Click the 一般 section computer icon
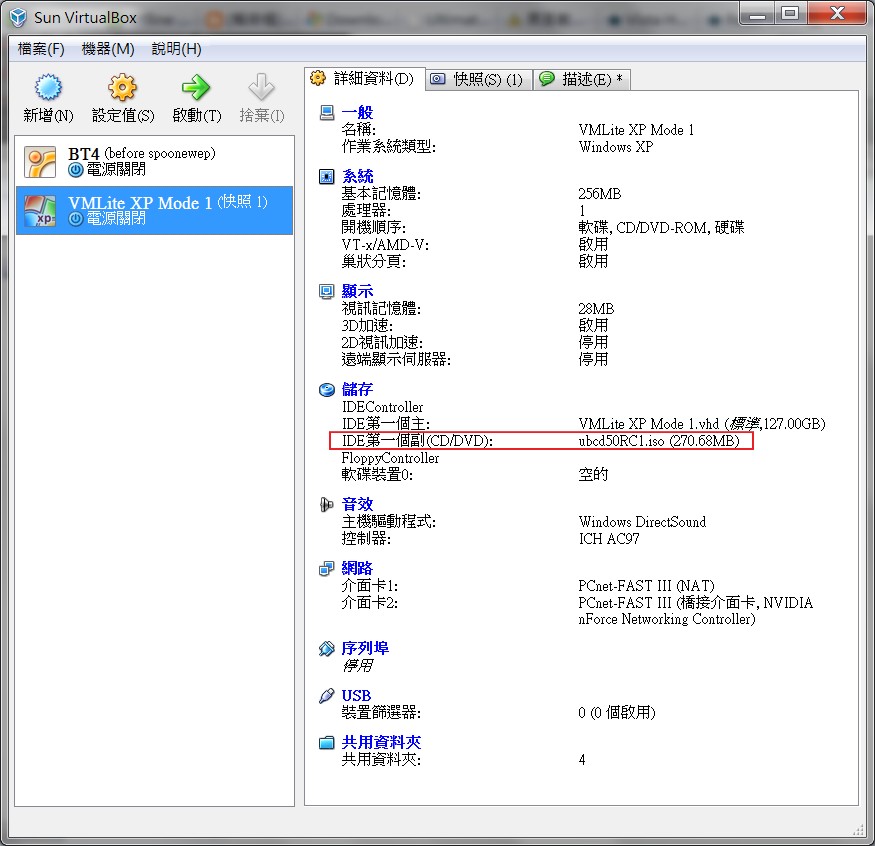Image resolution: width=875 pixels, height=846 pixels. tap(327, 113)
